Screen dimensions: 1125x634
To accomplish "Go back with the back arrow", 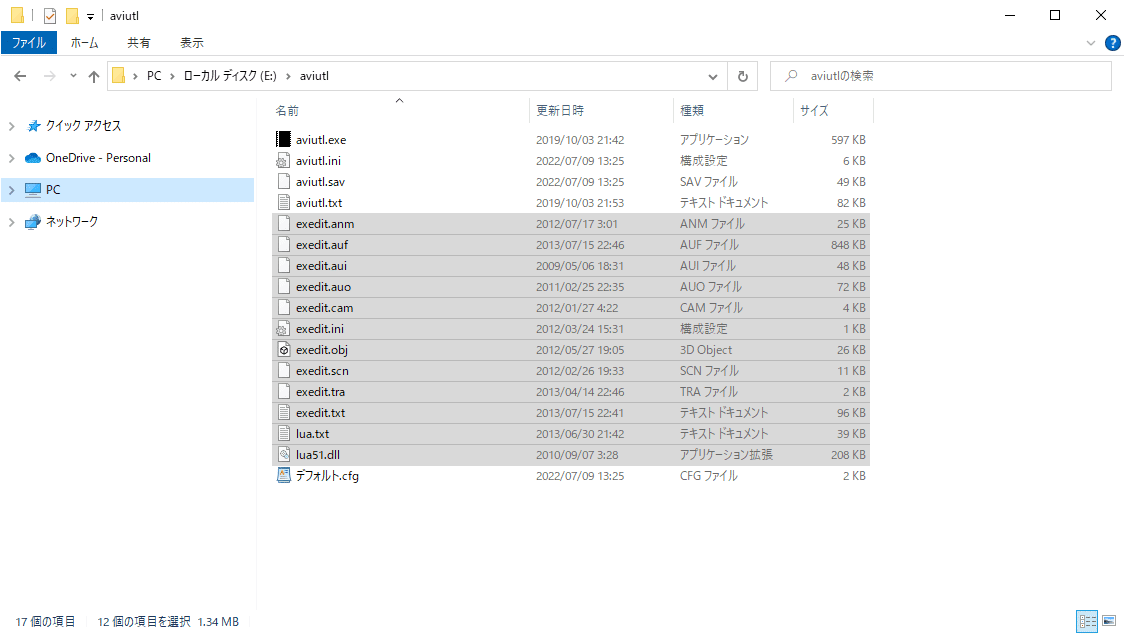I will 20,76.
